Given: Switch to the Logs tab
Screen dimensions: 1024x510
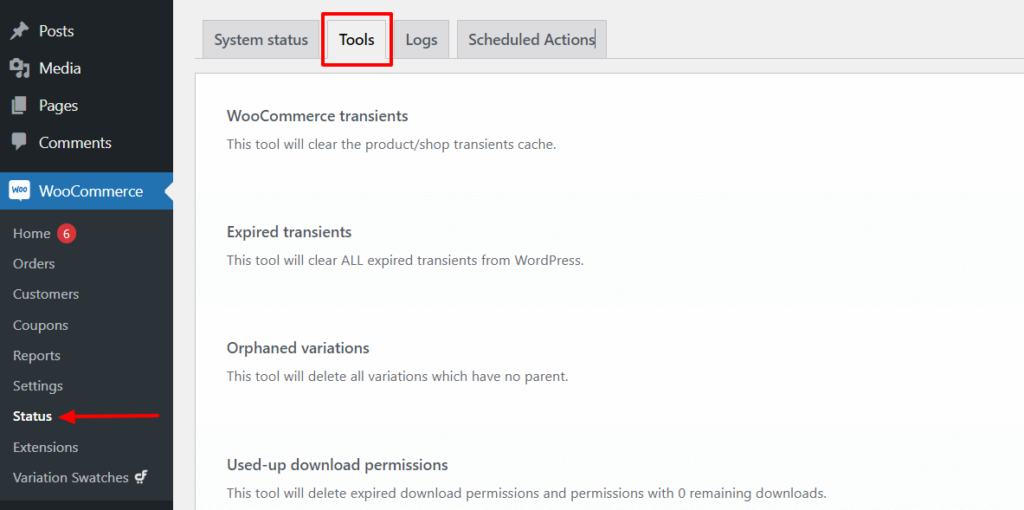Looking at the screenshot, I should point(421,39).
